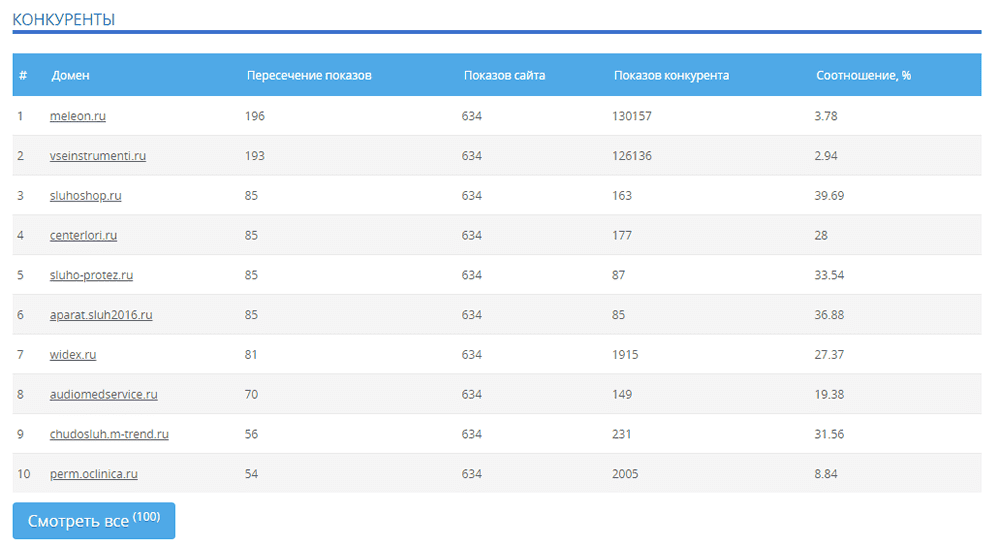Click the Домен column header
The height and width of the screenshot is (547, 1000).
(x=70, y=75)
